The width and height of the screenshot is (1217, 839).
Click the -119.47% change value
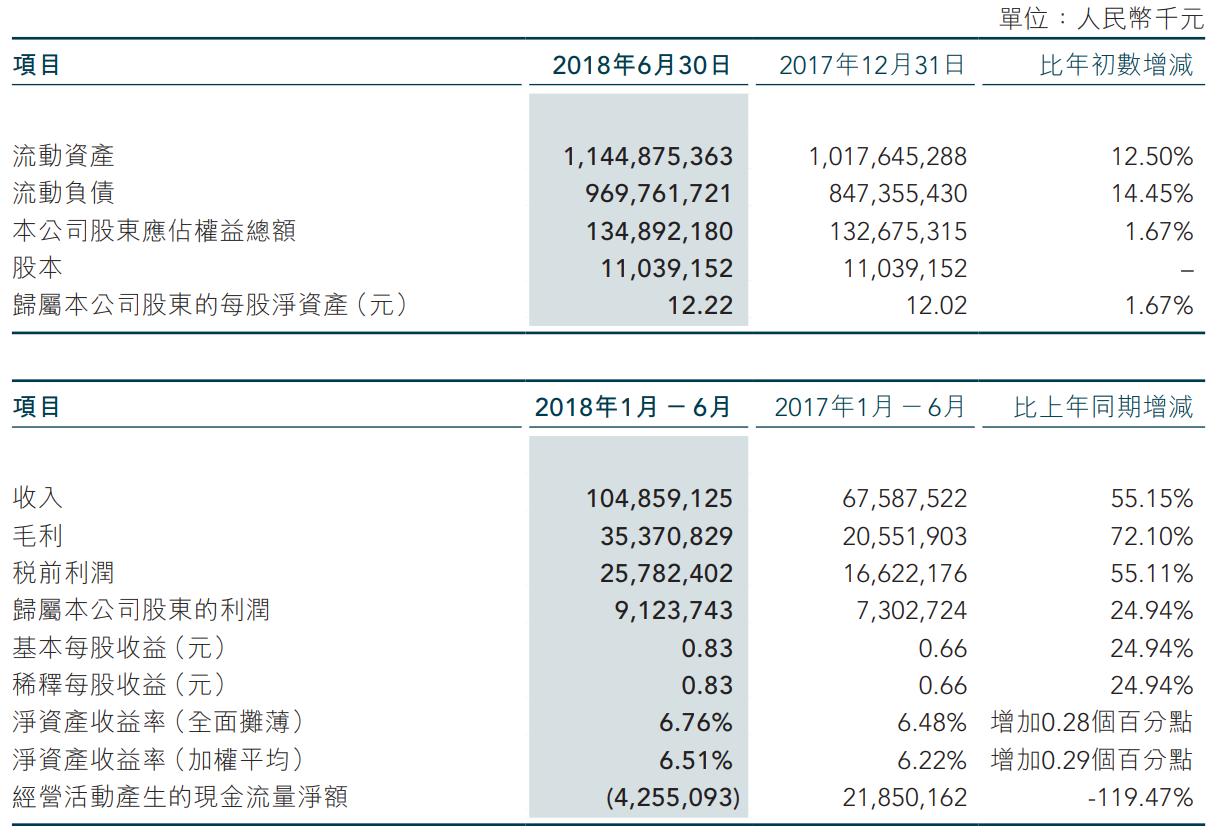click(x=1142, y=798)
